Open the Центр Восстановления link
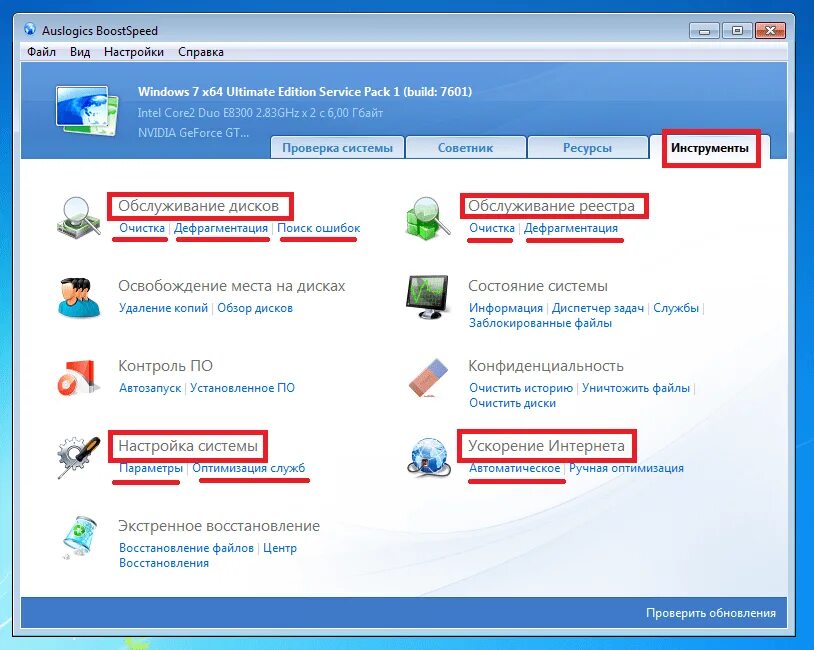Viewport: 814px width, 650px height. (x=208, y=556)
